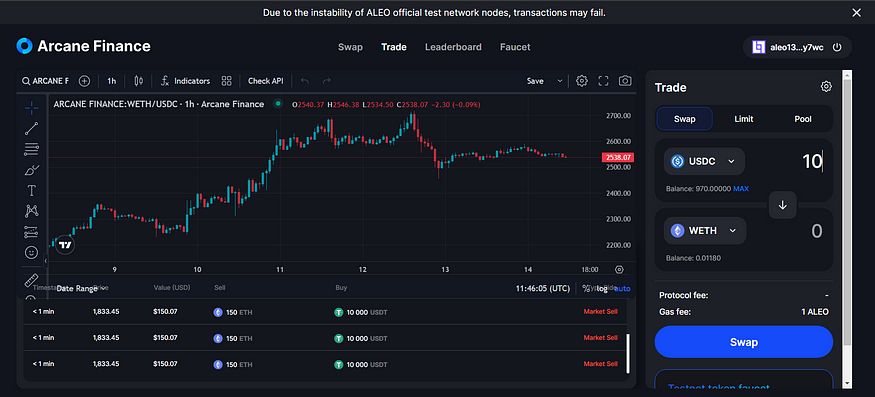The image size is (875, 397).
Task: Select the text annotation tool
Action: [32, 191]
